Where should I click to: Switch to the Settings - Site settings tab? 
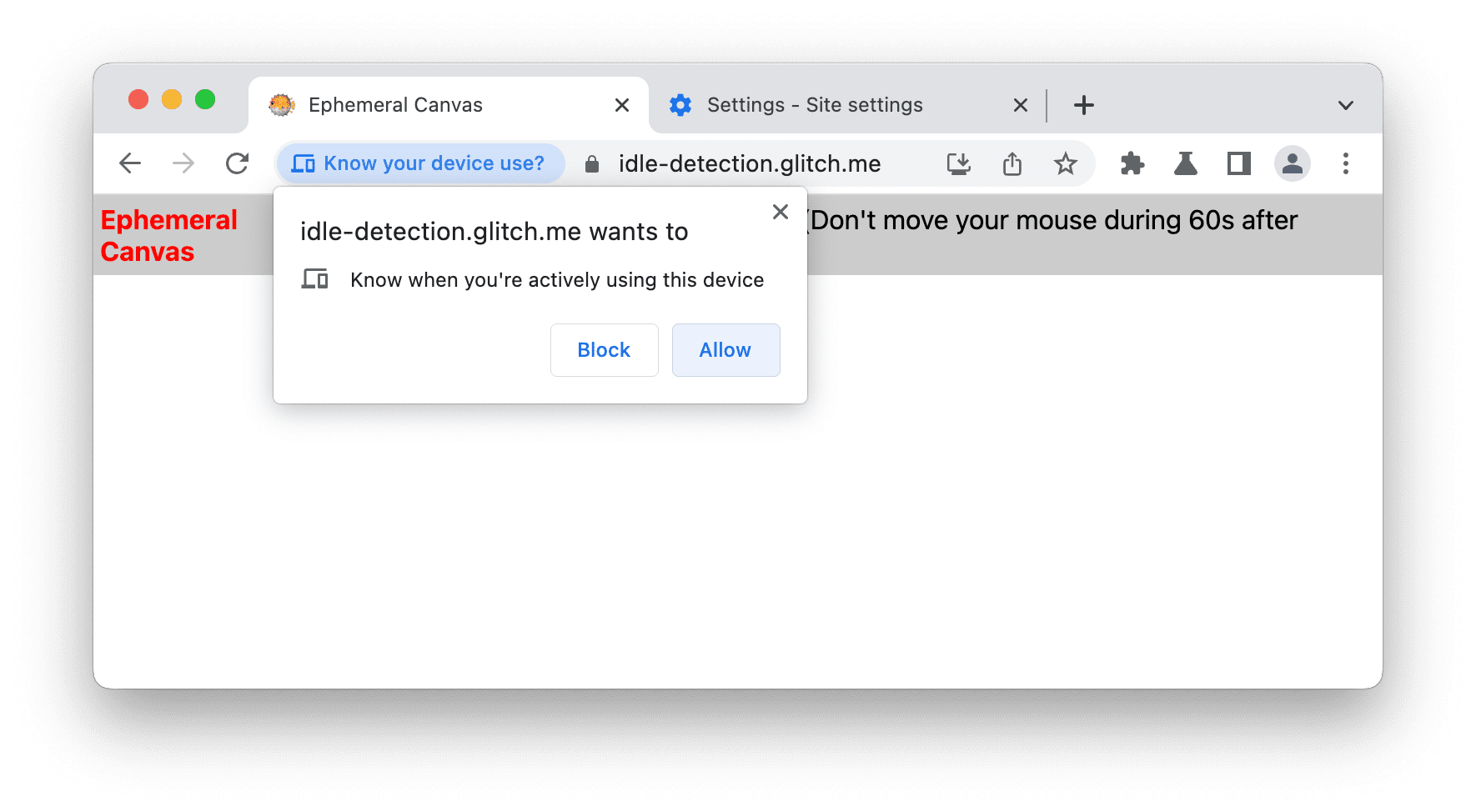tap(813, 105)
